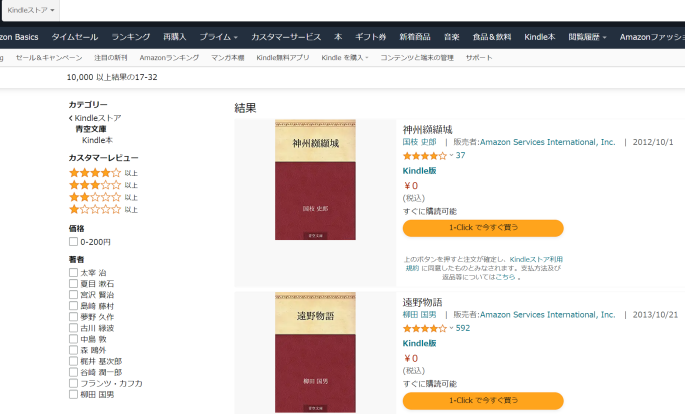
Task: Open コンテンツと端末の管理 tab
Action: tap(417, 58)
